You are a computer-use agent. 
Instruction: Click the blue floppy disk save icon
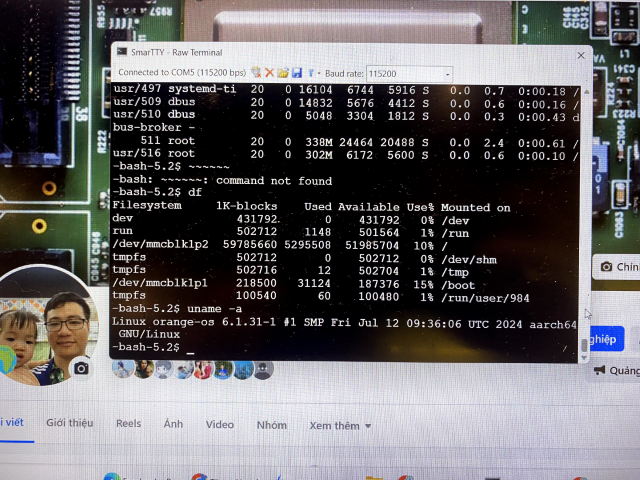coord(296,73)
